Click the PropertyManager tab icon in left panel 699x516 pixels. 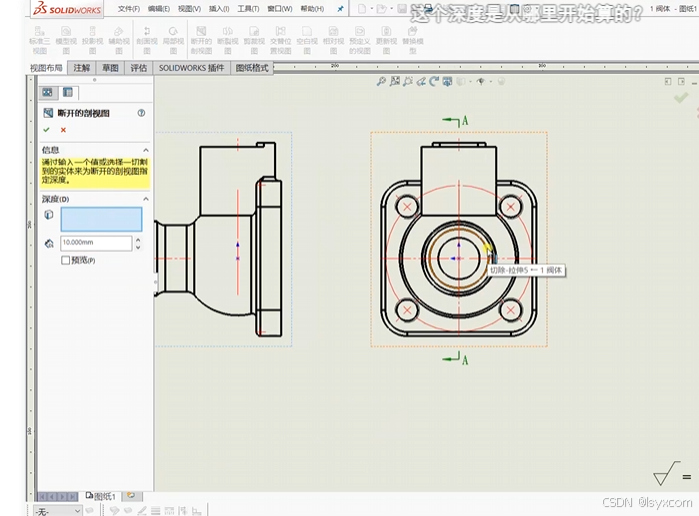[68, 92]
